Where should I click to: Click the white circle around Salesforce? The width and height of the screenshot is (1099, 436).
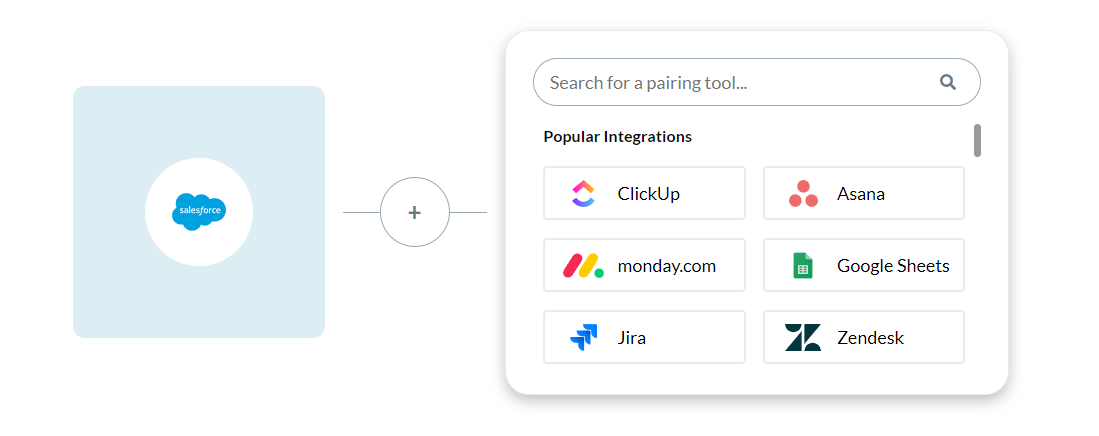click(199, 212)
